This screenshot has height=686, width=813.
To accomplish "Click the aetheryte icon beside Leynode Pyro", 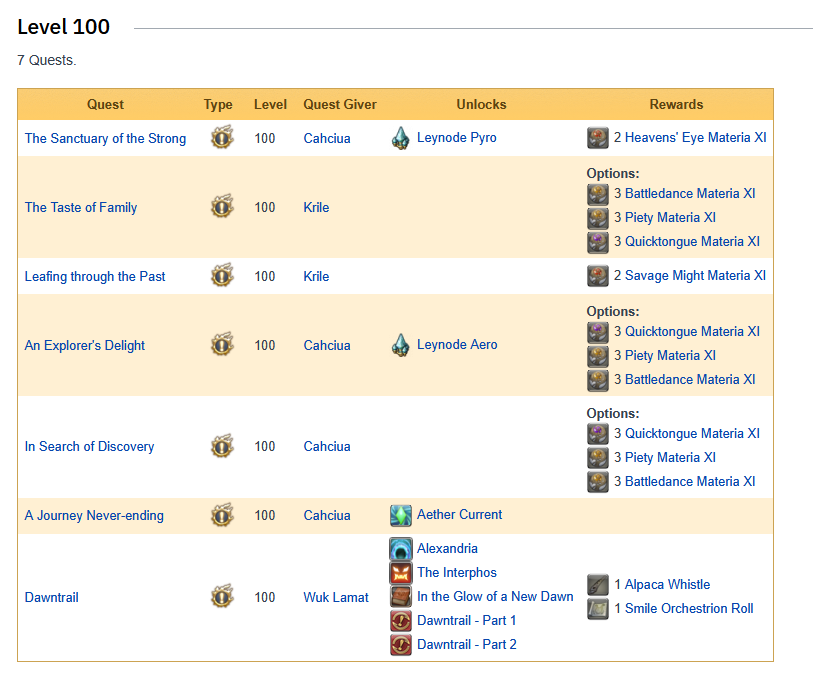I will (x=400, y=138).
